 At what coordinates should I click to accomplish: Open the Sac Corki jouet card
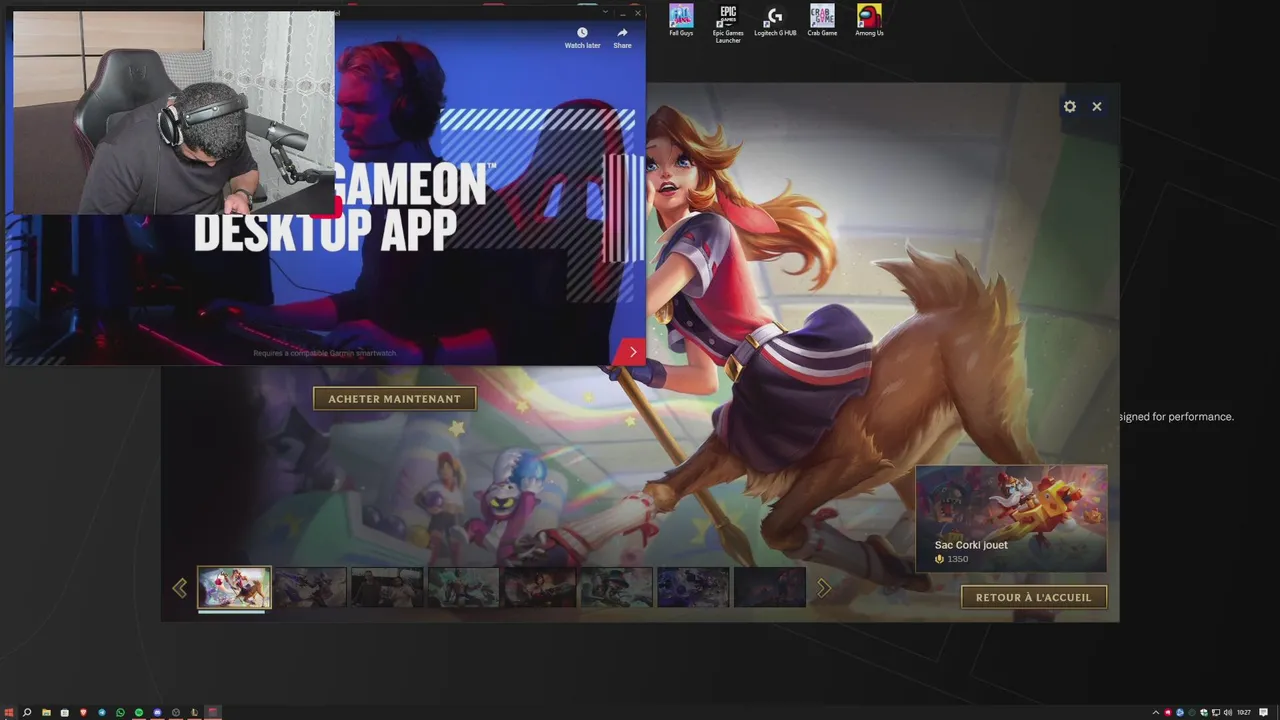pyautogui.click(x=1011, y=519)
